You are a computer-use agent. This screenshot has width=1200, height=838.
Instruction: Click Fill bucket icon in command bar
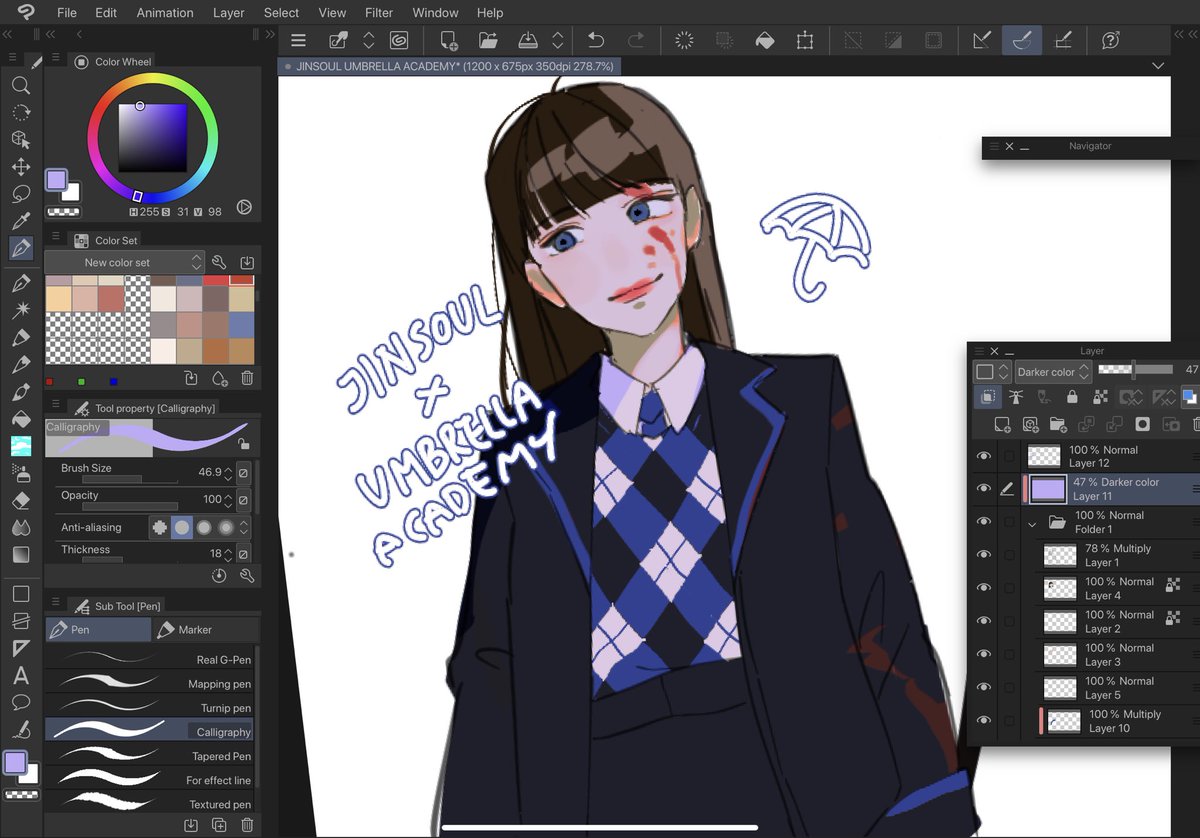click(x=764, y=41)
